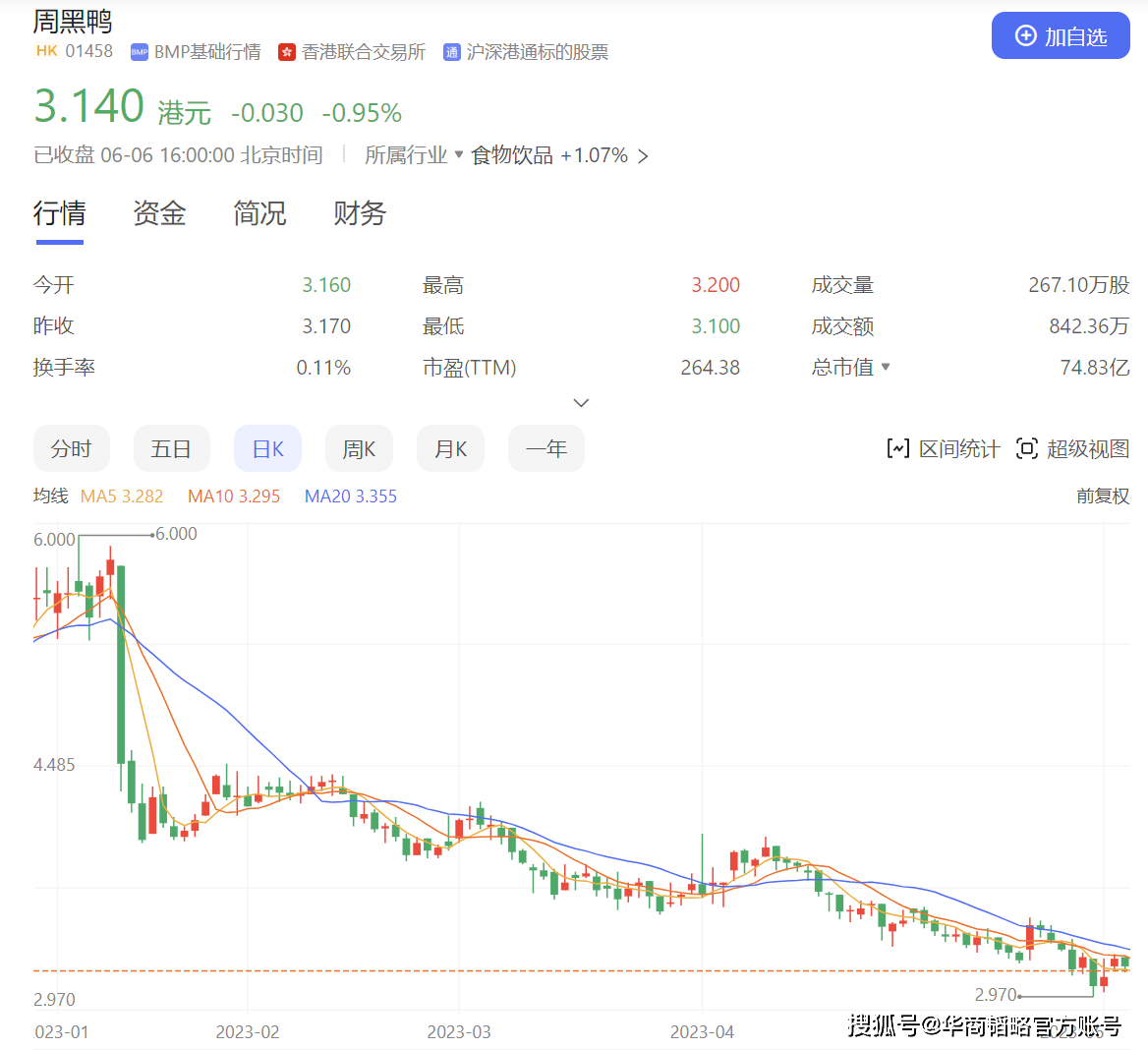The height and width of the screenshot is (1050, 1148).
Task: Click the 换手率 value 0.11%
Action: click(x=323, y=367)
